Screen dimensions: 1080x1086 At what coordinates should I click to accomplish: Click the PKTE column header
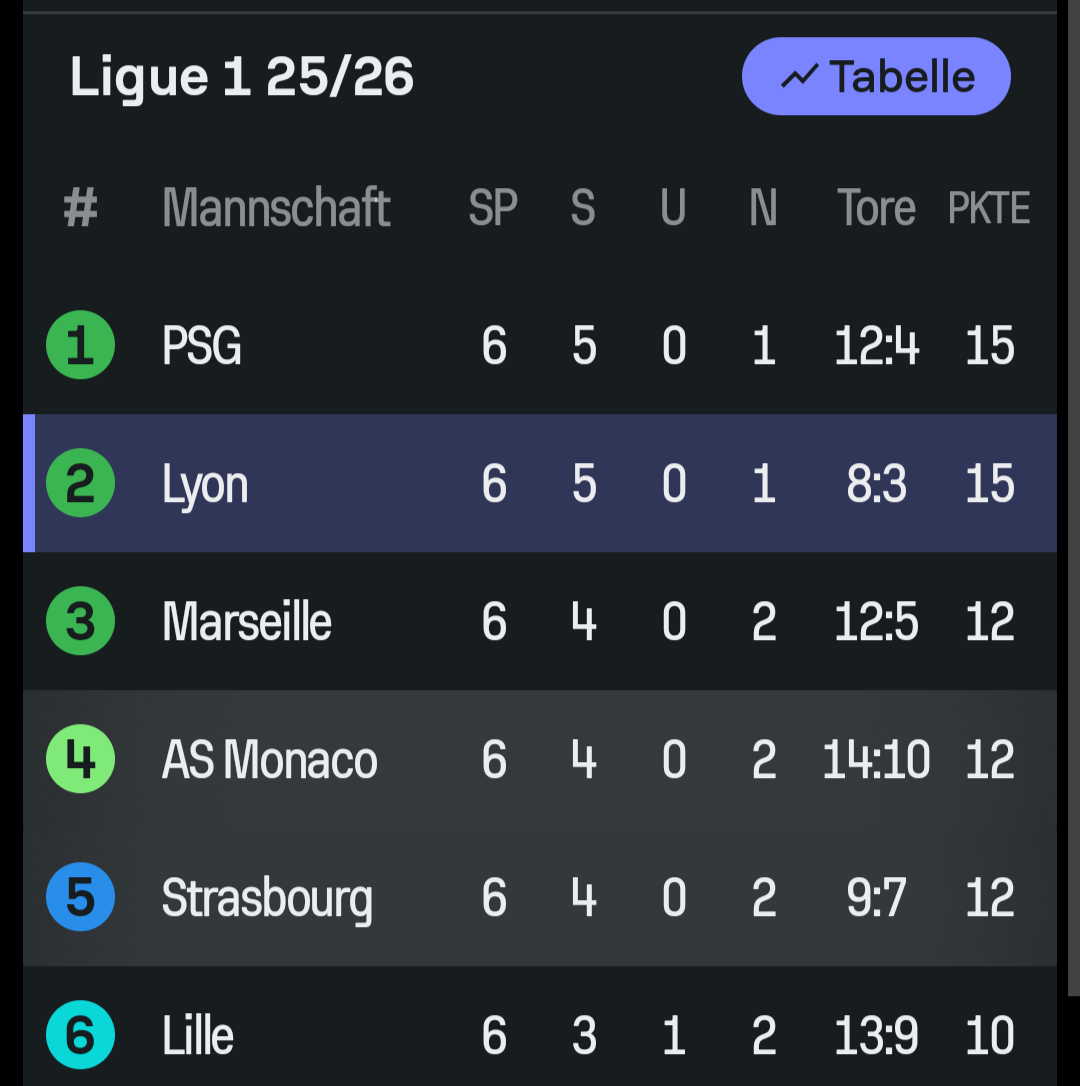989,208
